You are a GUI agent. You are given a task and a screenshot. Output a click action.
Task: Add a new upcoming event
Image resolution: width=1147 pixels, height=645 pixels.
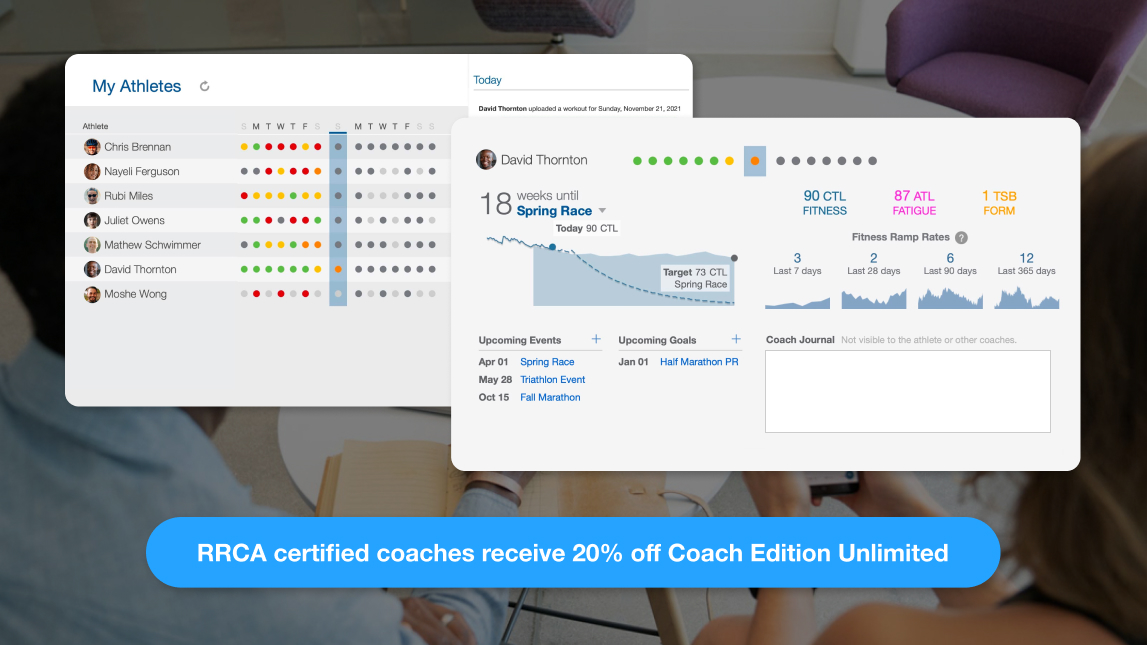coord(596,339)
